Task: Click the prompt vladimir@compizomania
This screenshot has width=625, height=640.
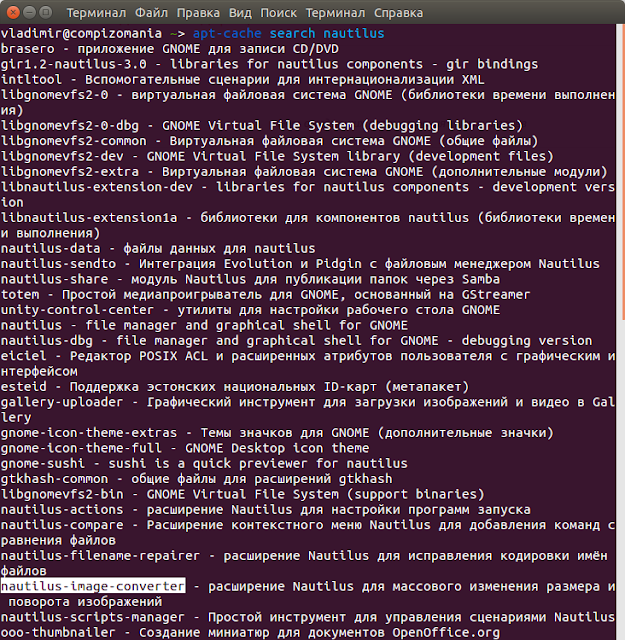Action: click(81, 33)
